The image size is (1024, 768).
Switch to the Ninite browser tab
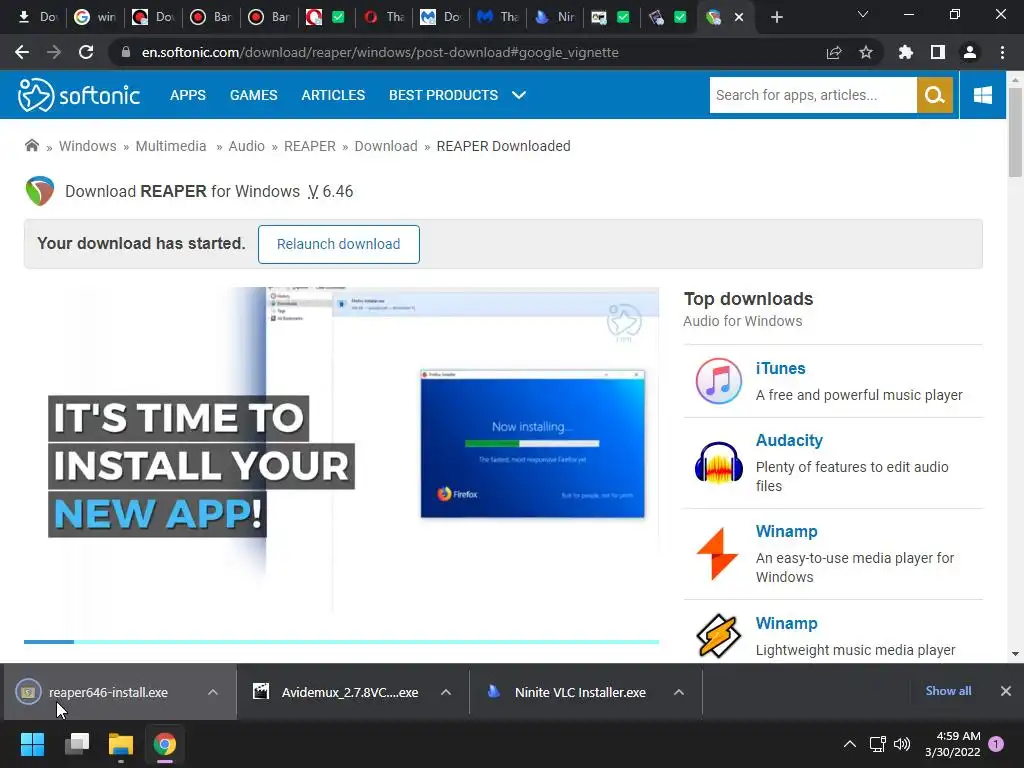(554, 17)
